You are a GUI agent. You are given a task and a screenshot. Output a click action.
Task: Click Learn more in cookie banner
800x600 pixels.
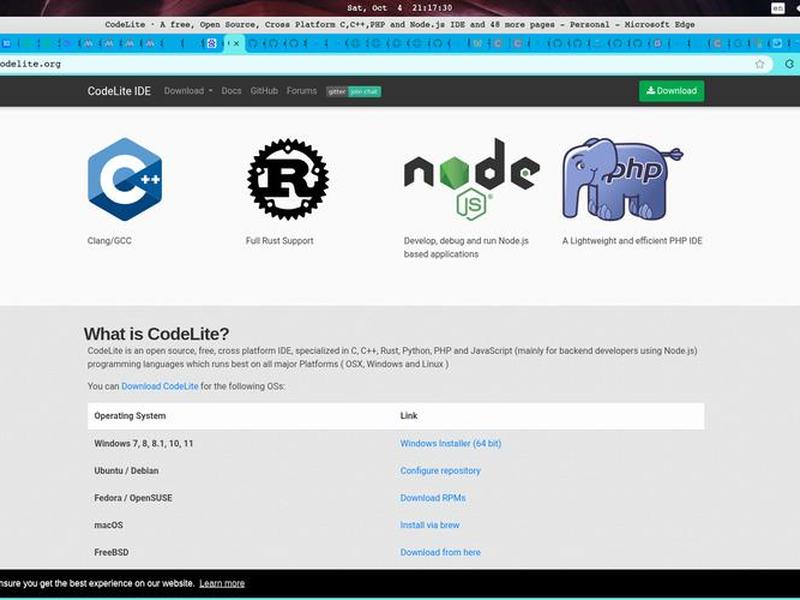(x=222, y=583)
